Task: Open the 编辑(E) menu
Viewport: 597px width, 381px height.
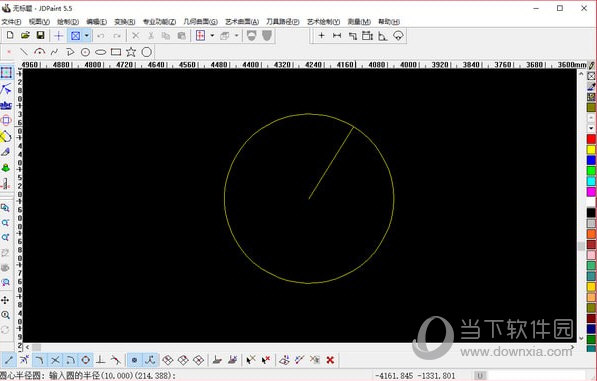Action: [x=96, y=22]
